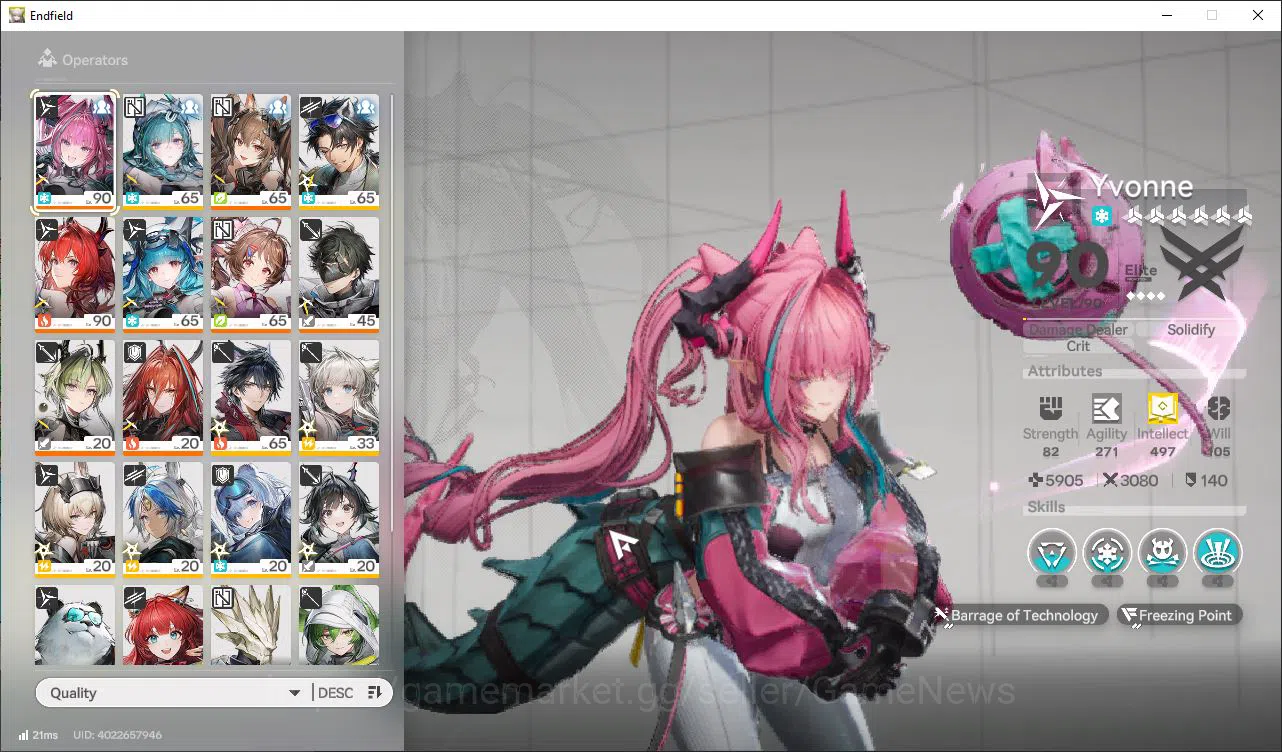The width and height of the screenshot is (1282, 752).
Task: Click the Solidify tag
Action: 1191,329
